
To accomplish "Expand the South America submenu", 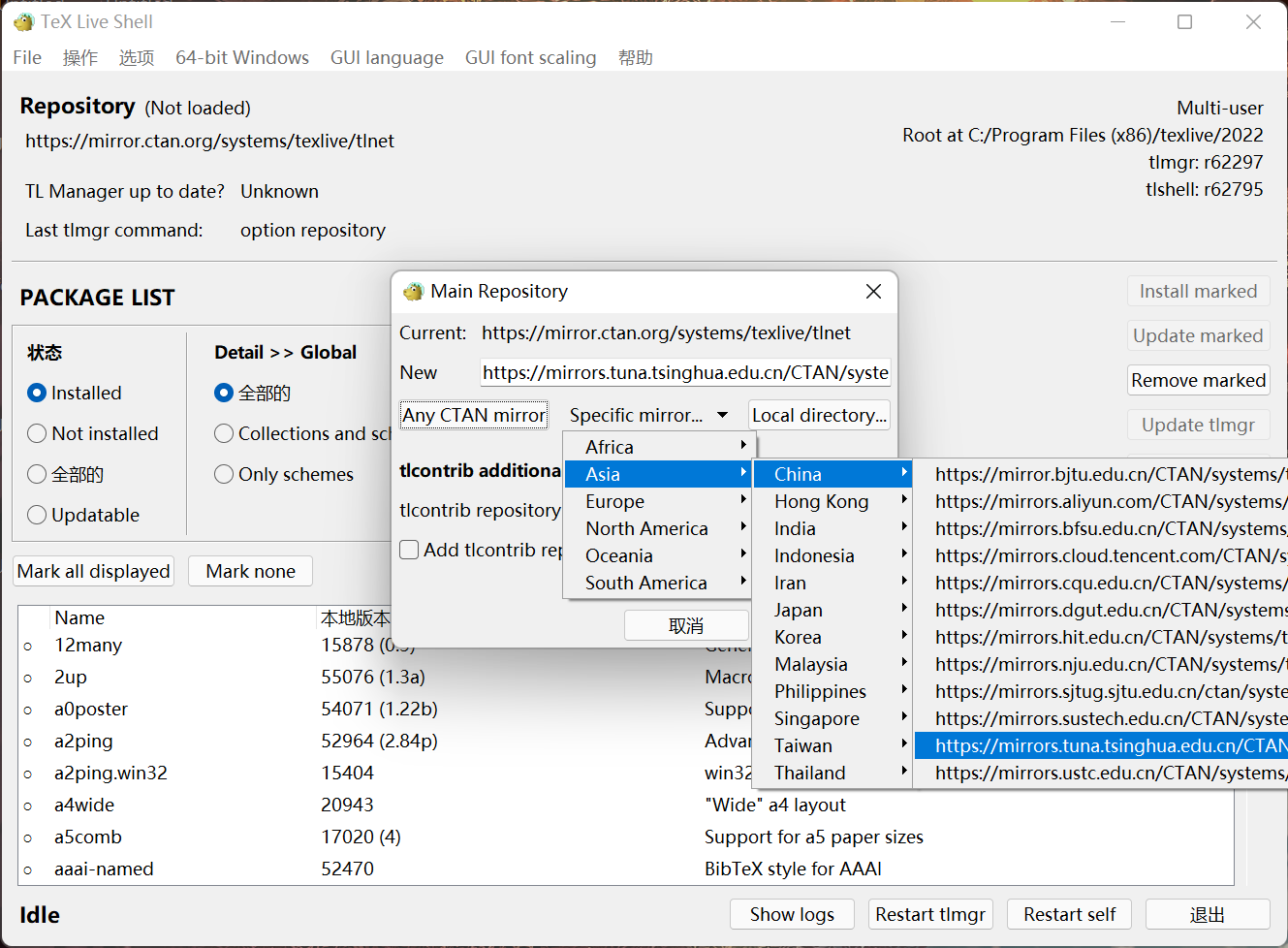I will point(659,583).
